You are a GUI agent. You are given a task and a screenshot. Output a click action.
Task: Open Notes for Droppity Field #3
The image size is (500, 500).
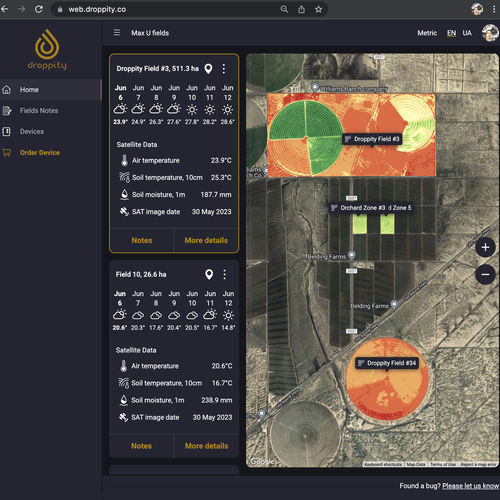tap(142, 240)
